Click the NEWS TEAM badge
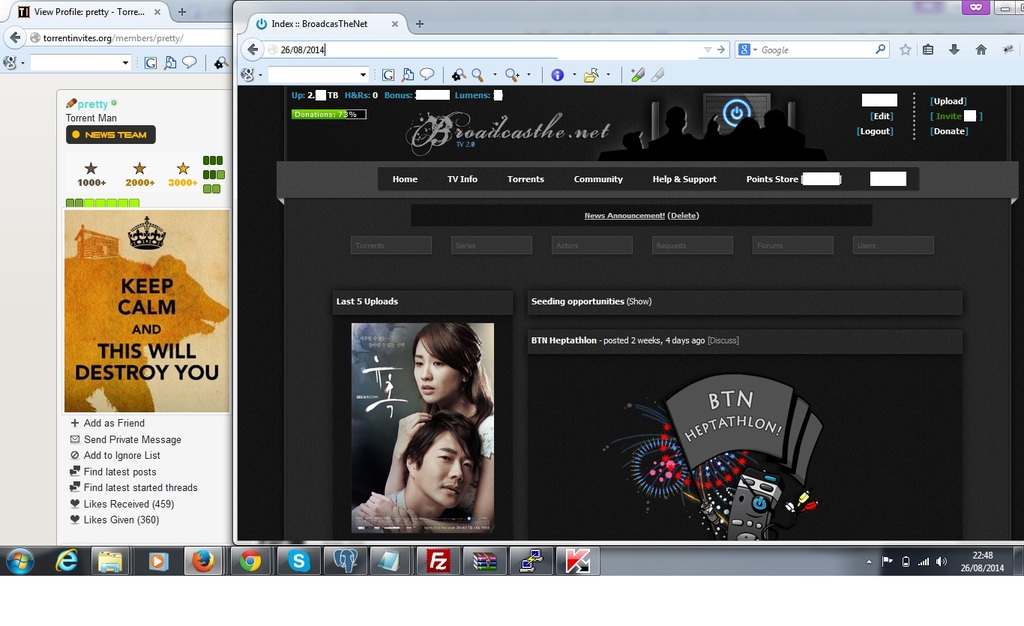 coord(110,134)
